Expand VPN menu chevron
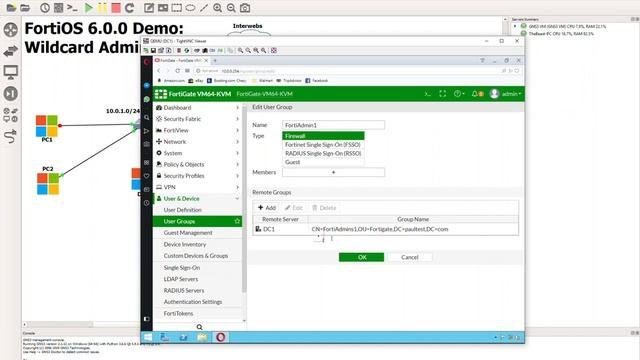This screenshot has height=360, width=640. [x=237, y=187]
